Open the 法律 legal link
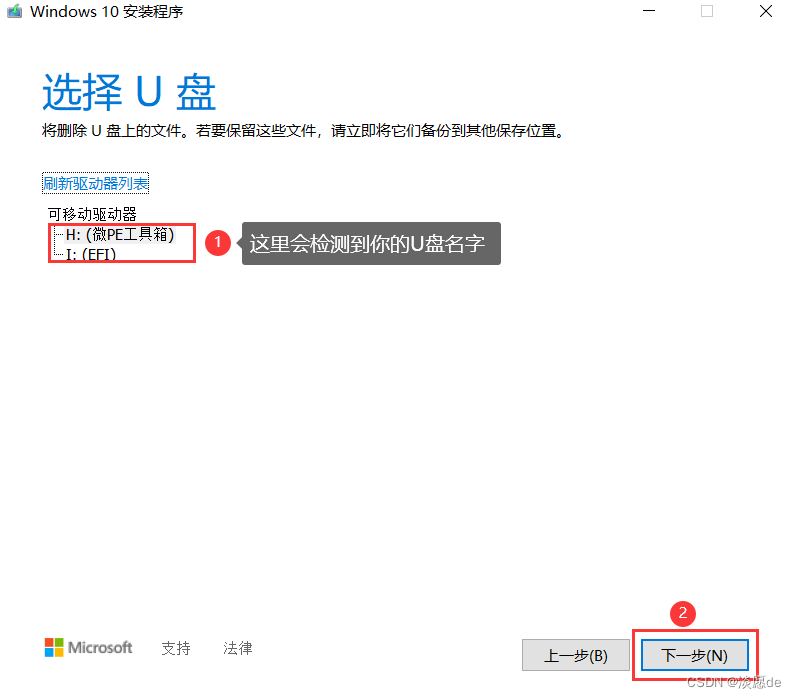Viewport: 796px width, 699px height. coord(238,648)
